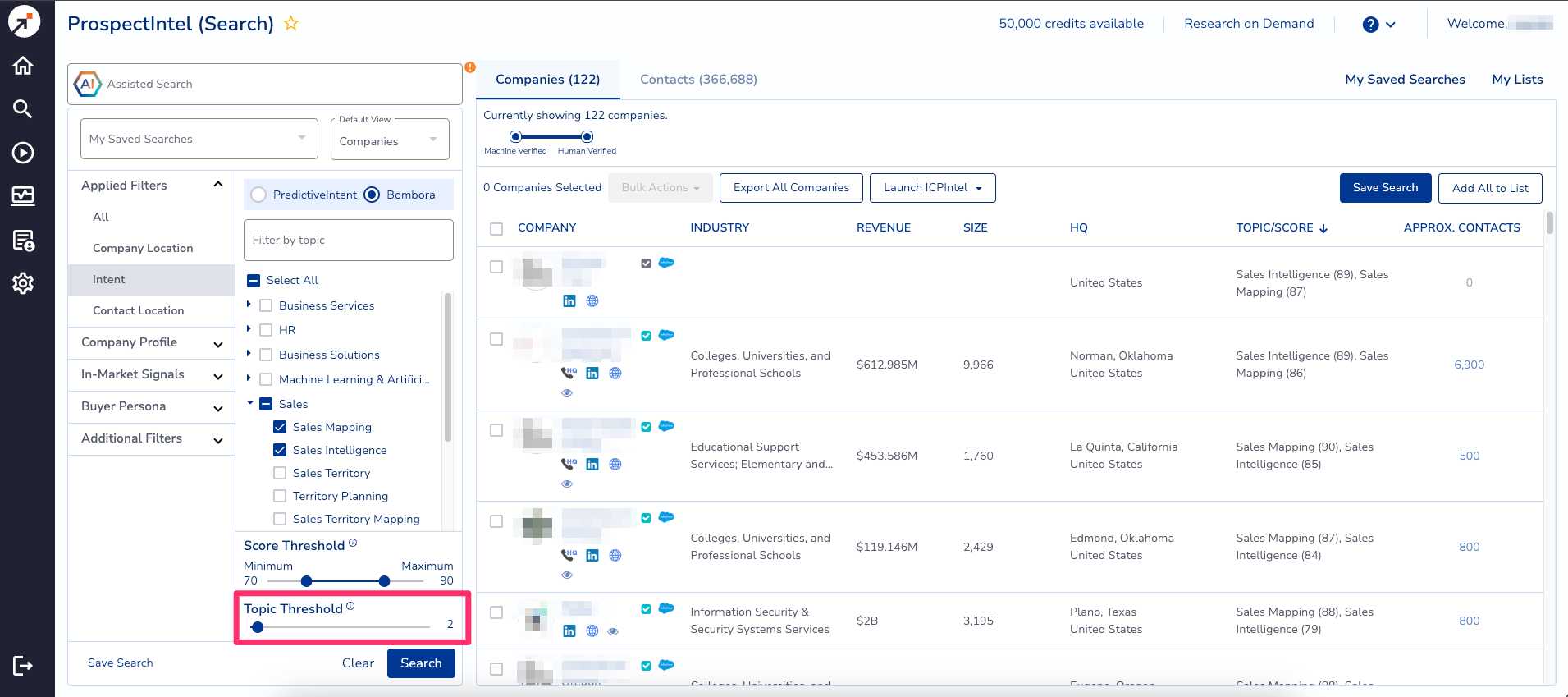This screenshot has height=697, width=1568.
Task: Click Salesforce cloud icon for Plano, Texas company
Action: pos(666,608)
